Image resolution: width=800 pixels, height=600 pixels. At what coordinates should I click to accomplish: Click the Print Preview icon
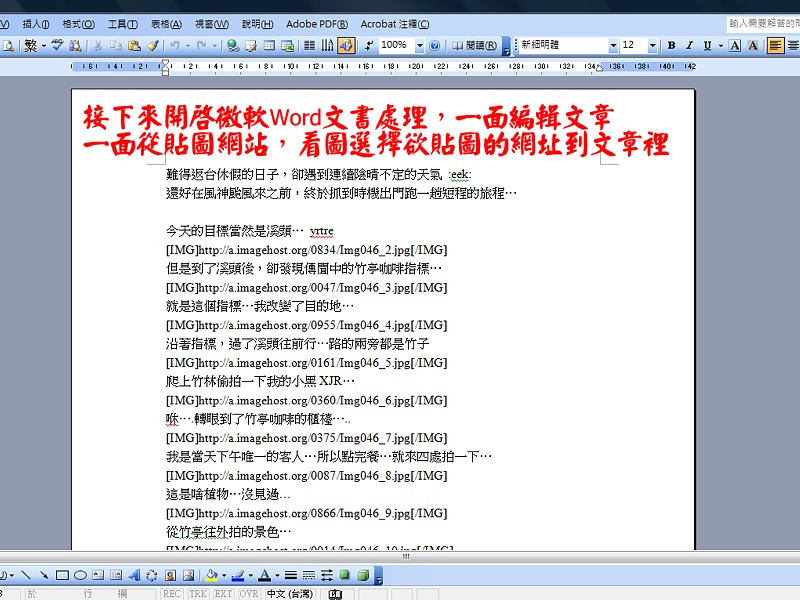[x=8, y=46]
